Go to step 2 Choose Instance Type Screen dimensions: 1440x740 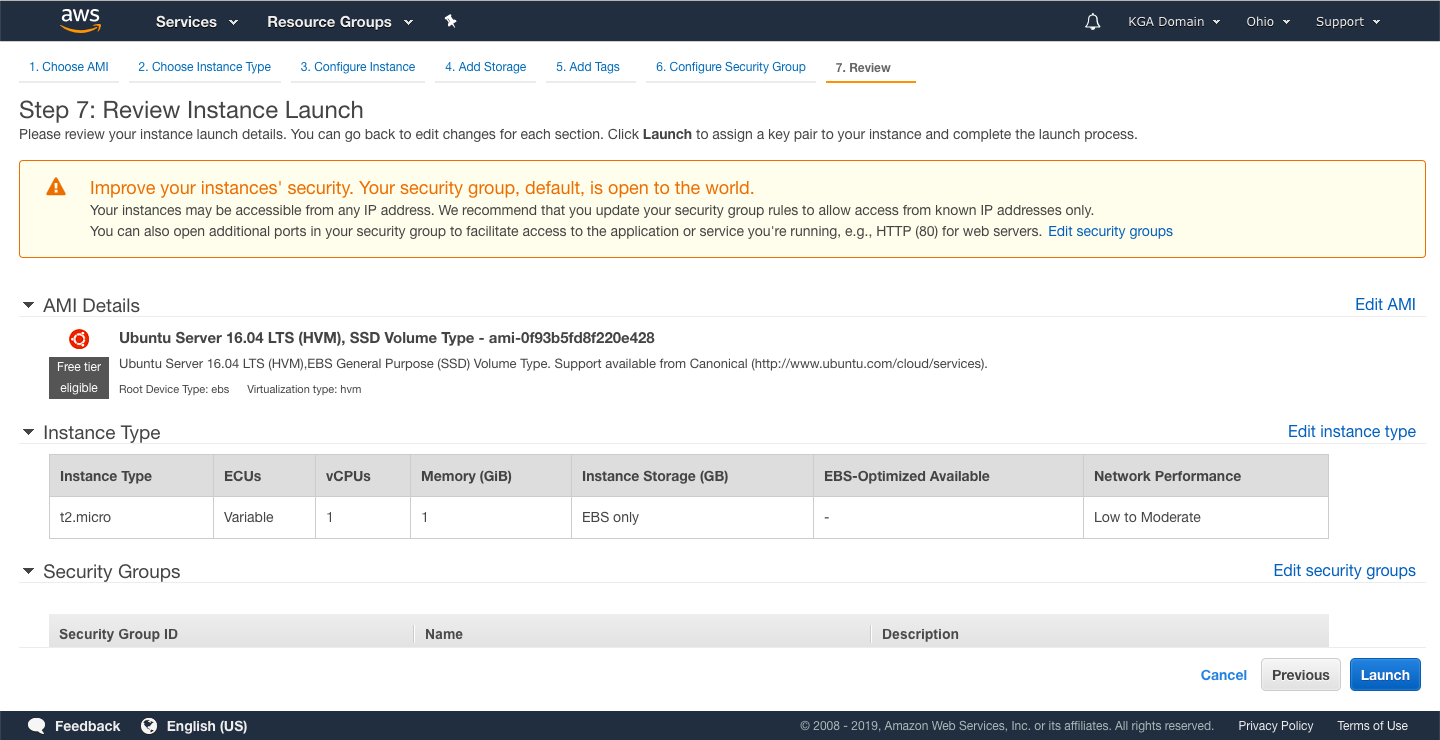point(204,67)
